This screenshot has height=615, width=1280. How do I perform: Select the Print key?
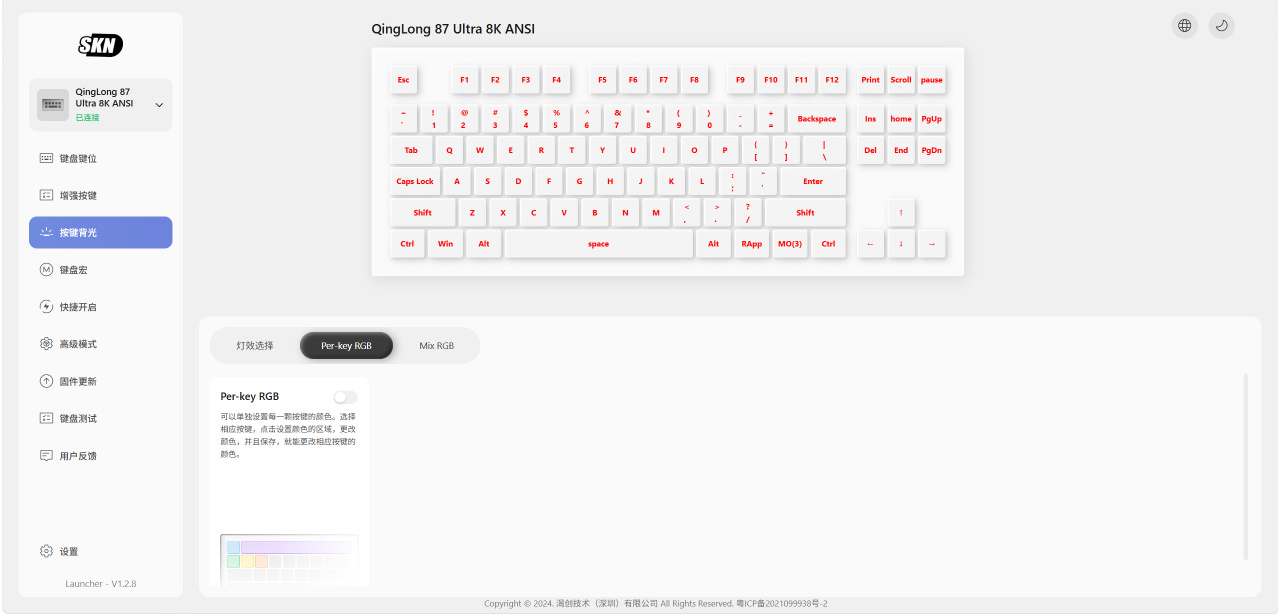pyautogui.click(x=871, y=80)
